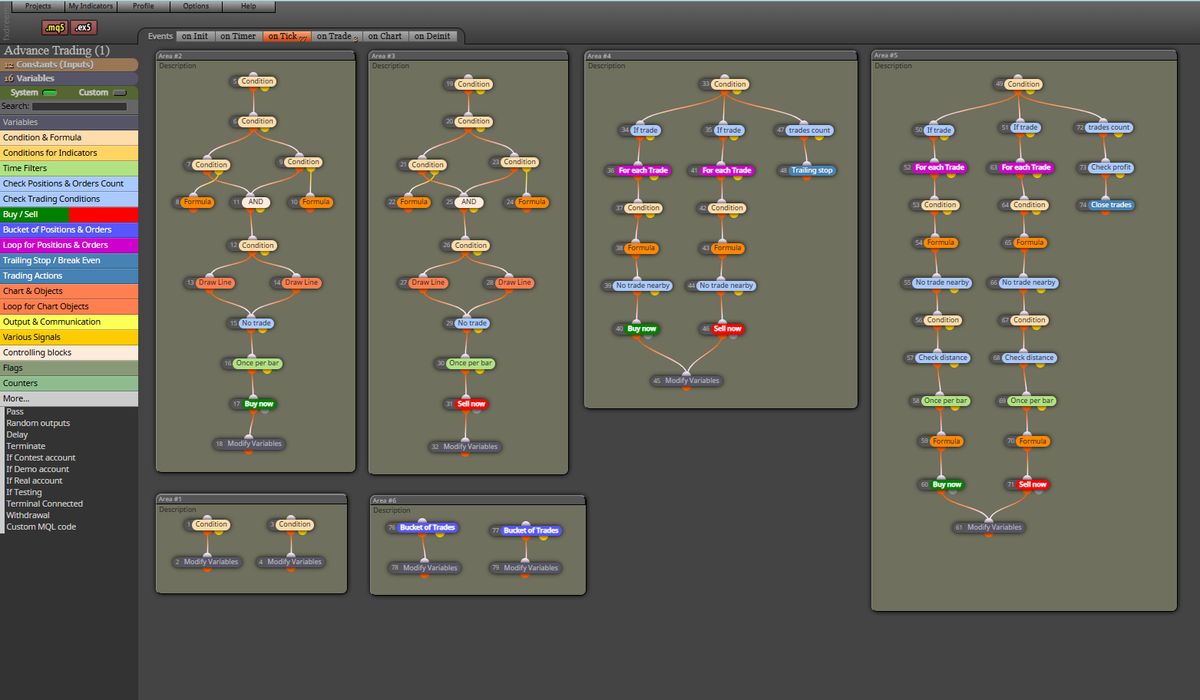This screenshot has width=1200, height=700.
Task: Click the AND block numbered 11
Action: [x=257, y=202]
